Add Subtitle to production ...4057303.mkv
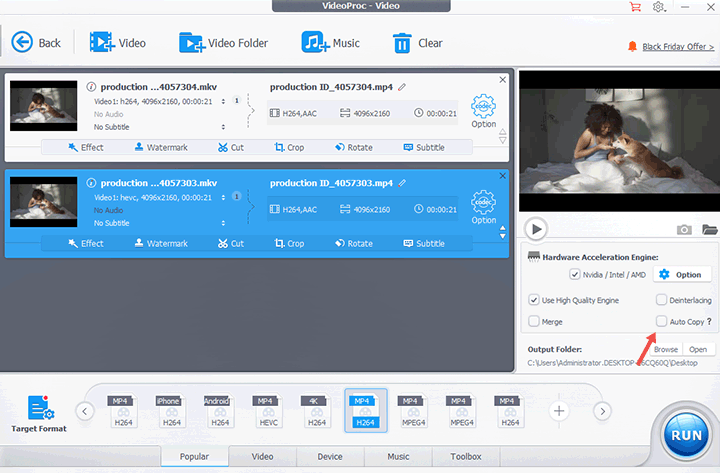The height and width of the screenshot is (473, 720). [x=424, y=243]
